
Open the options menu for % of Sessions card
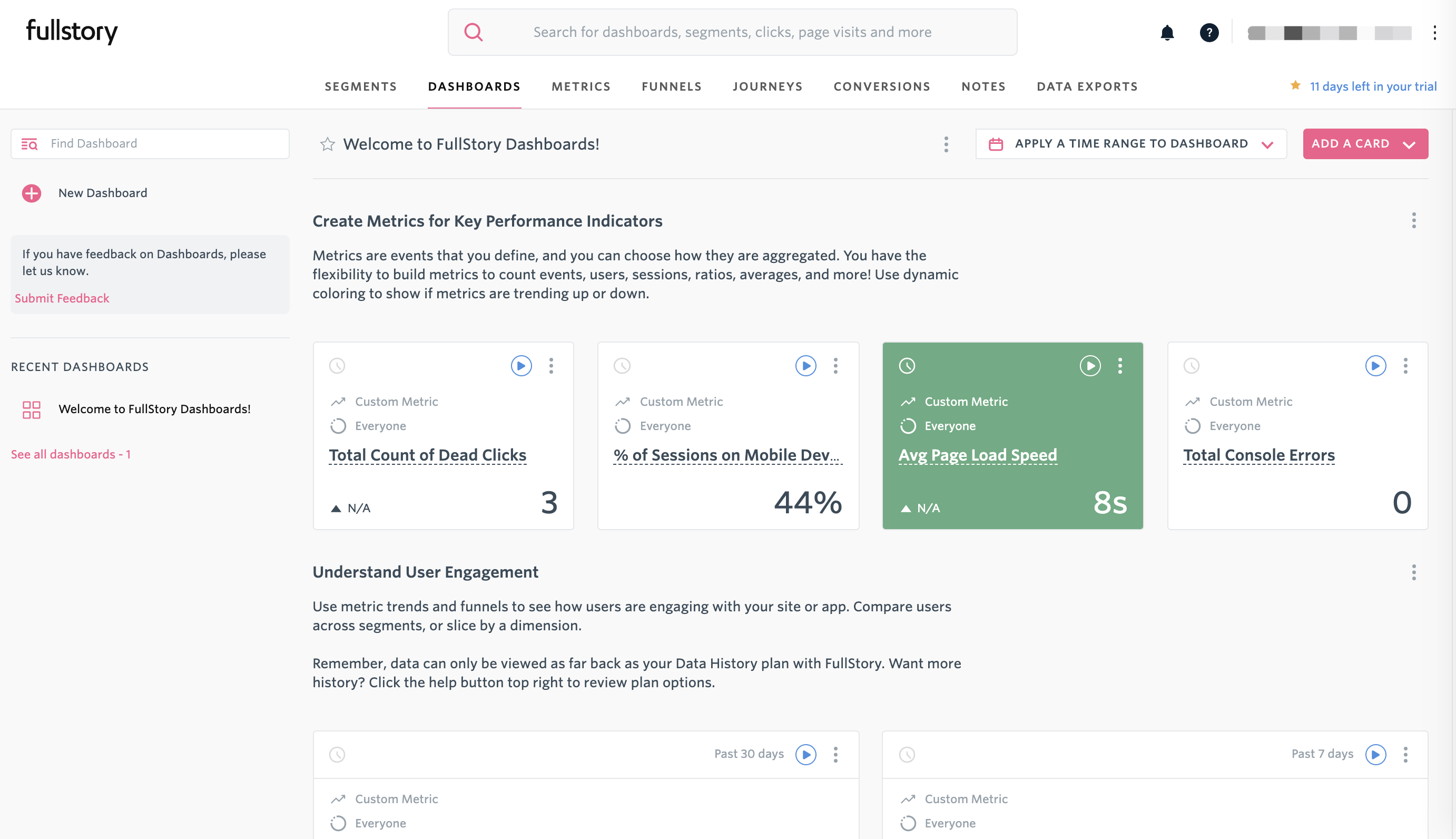835,366
